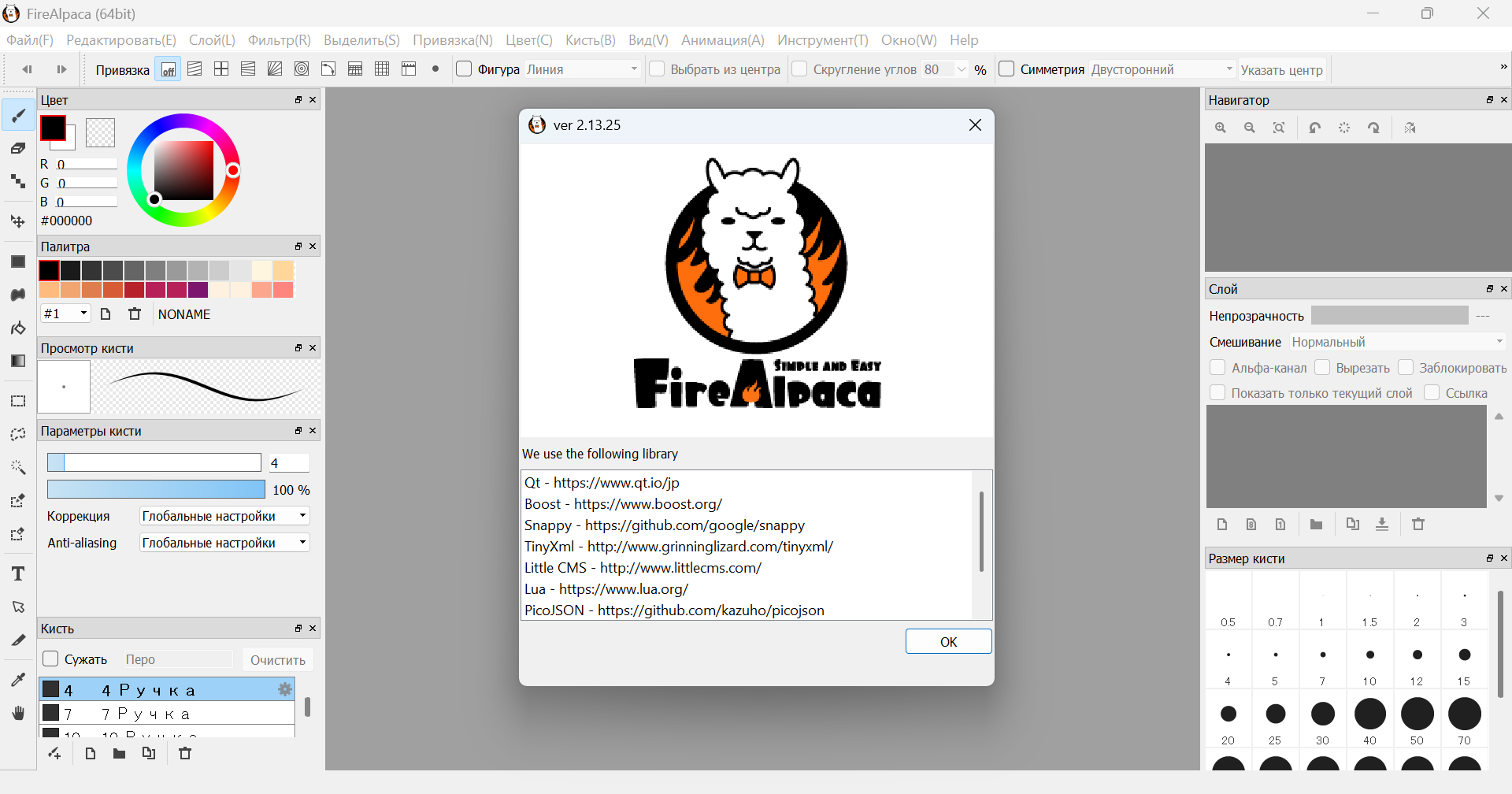This screenshot has width=1512, height=794.
Task: Choose the Hand pan tool
Action: 18,713
